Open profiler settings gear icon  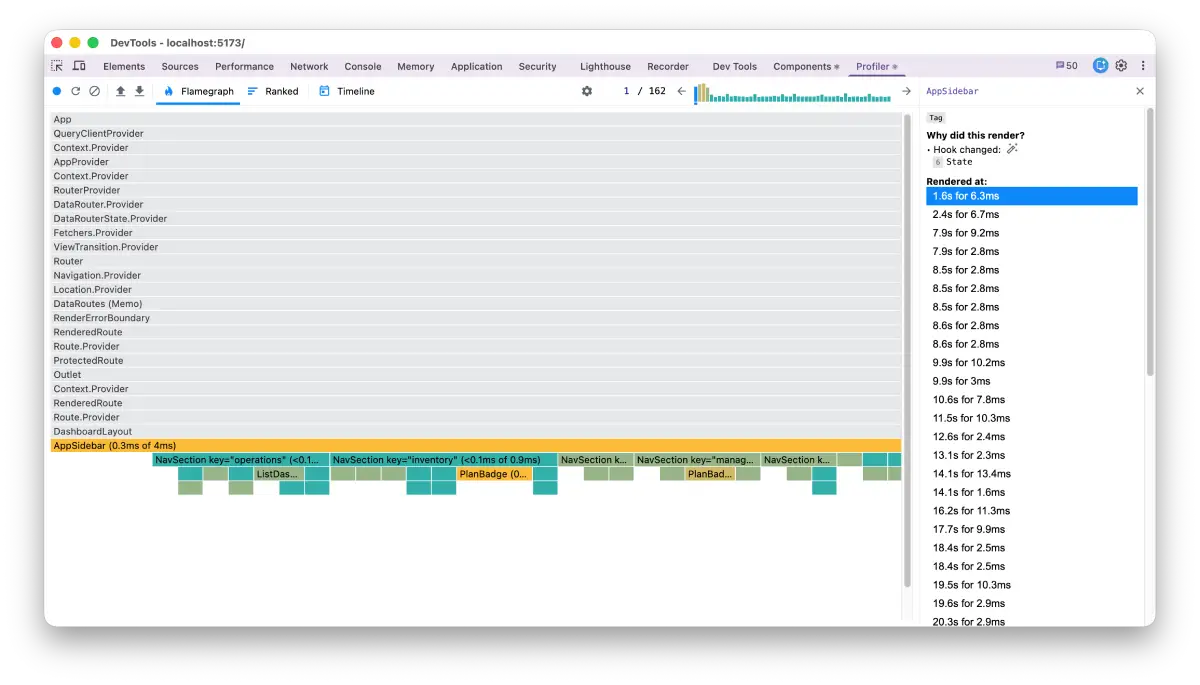pyautogui.click(x=587, y=91)
